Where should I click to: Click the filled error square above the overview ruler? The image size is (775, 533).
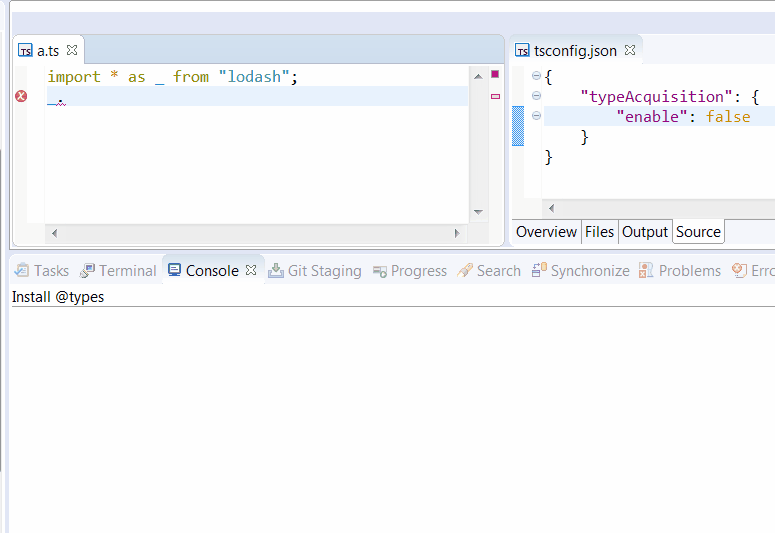tap(495, 74)
